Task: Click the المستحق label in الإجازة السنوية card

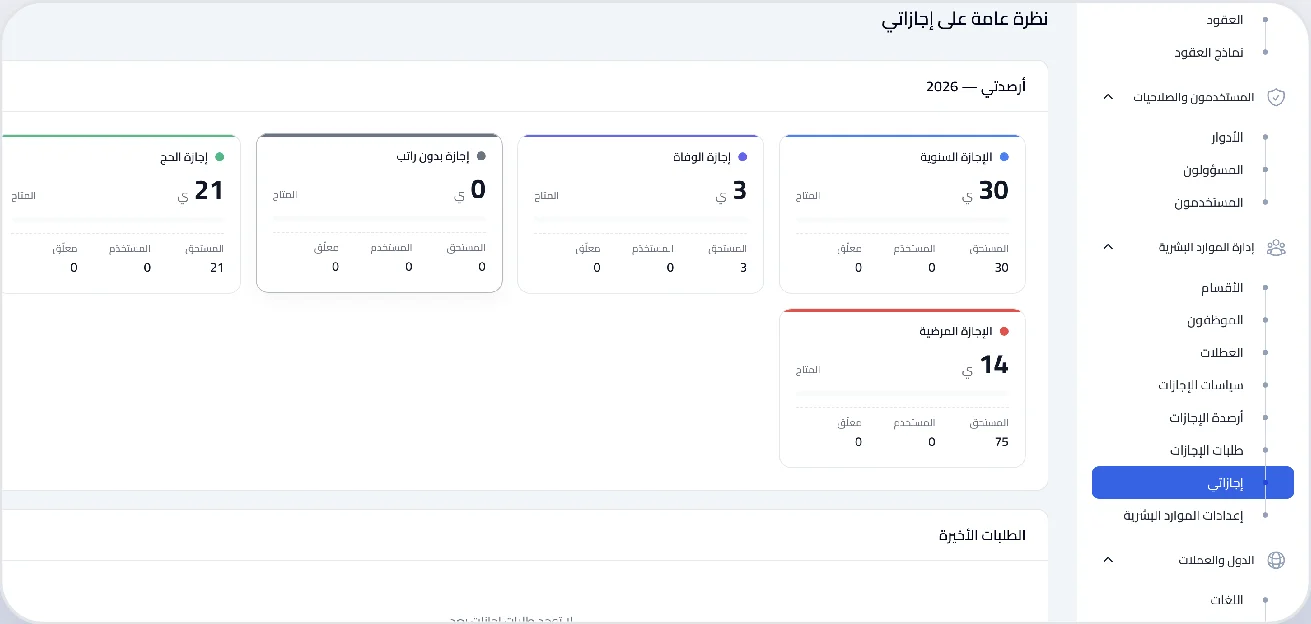Action: (990, 248)
